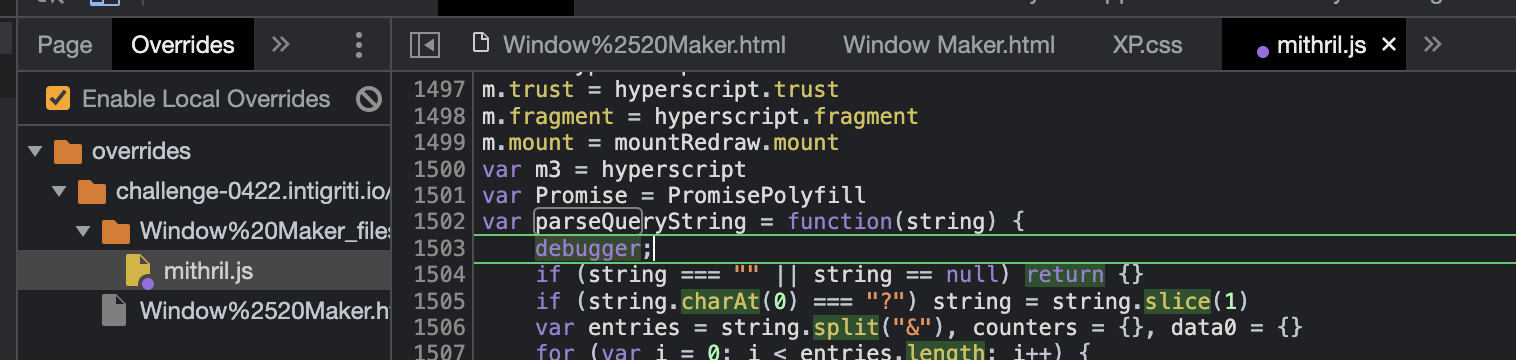This screenshot has height=360, width=1516.
Task: Uncheck Enable Local Overrides checkbox
Action: coord(58,99)
